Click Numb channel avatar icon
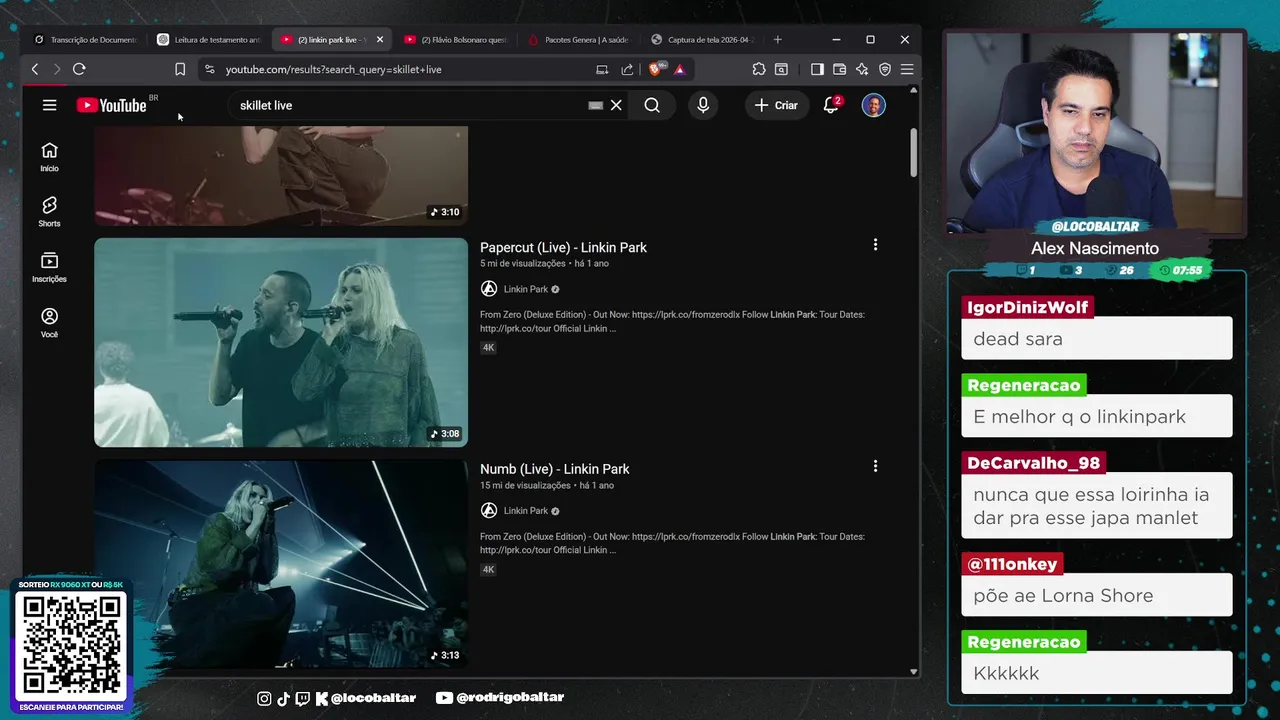Image resolution: width=1280 pixels, height=720 pixels. 489,511
